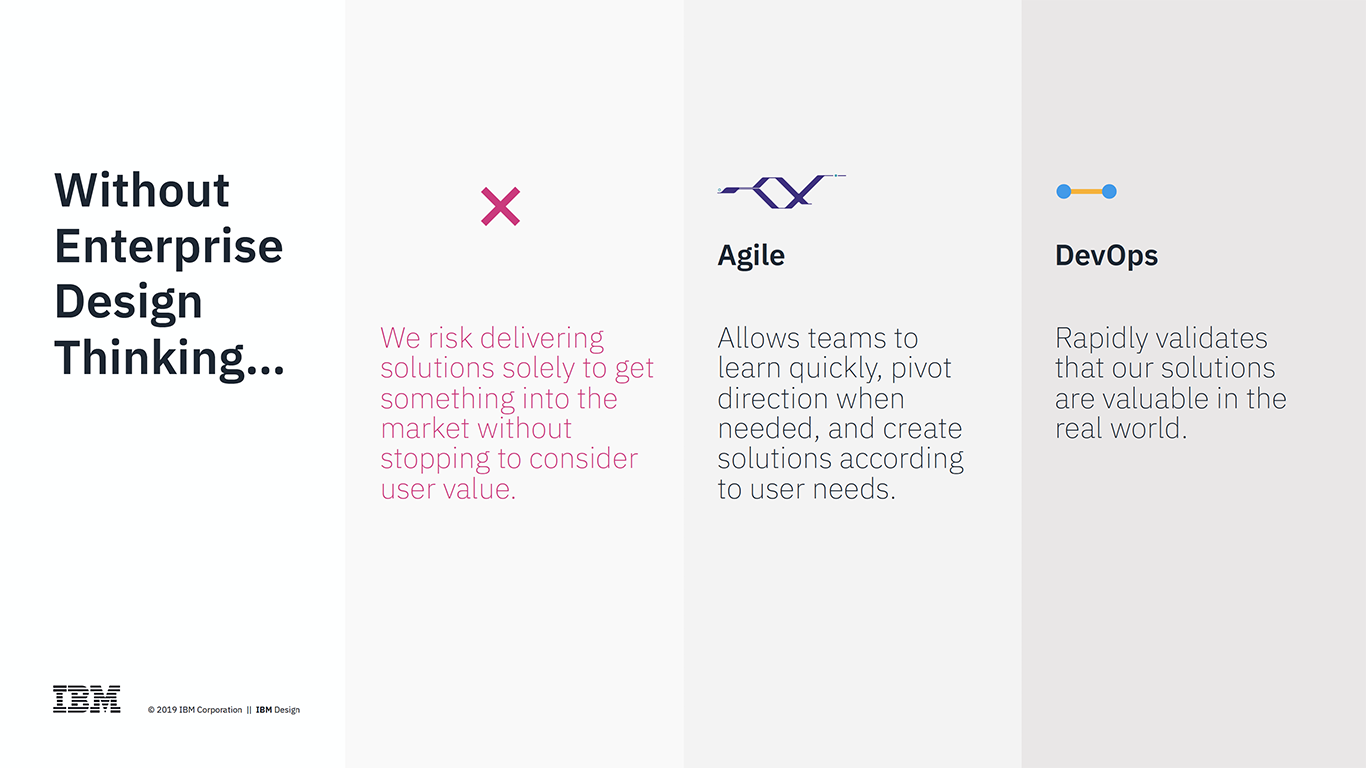
Task: Select the DevOps heading
Action: [1106, 256]
